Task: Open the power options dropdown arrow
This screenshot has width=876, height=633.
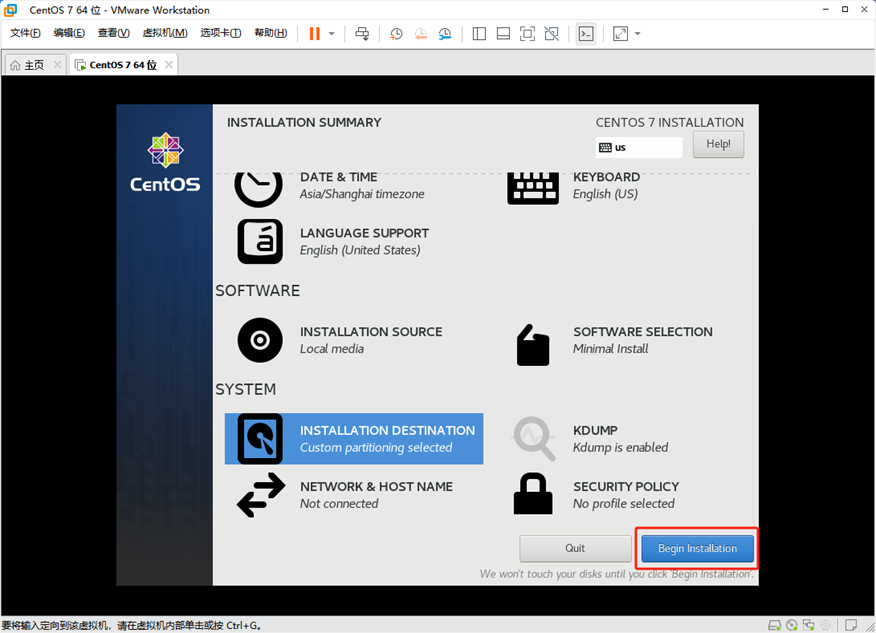Action: pos(331,34)
